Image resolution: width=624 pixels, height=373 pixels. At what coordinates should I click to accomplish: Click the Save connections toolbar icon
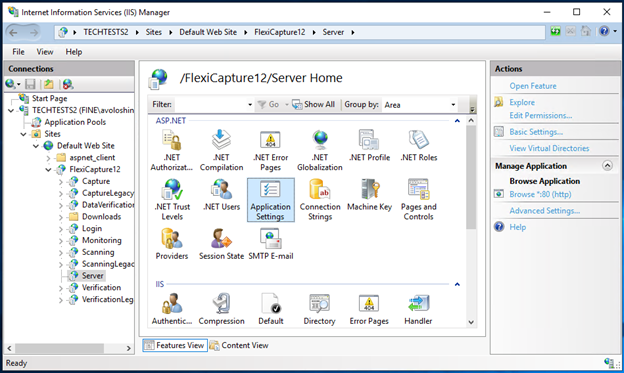30,84
